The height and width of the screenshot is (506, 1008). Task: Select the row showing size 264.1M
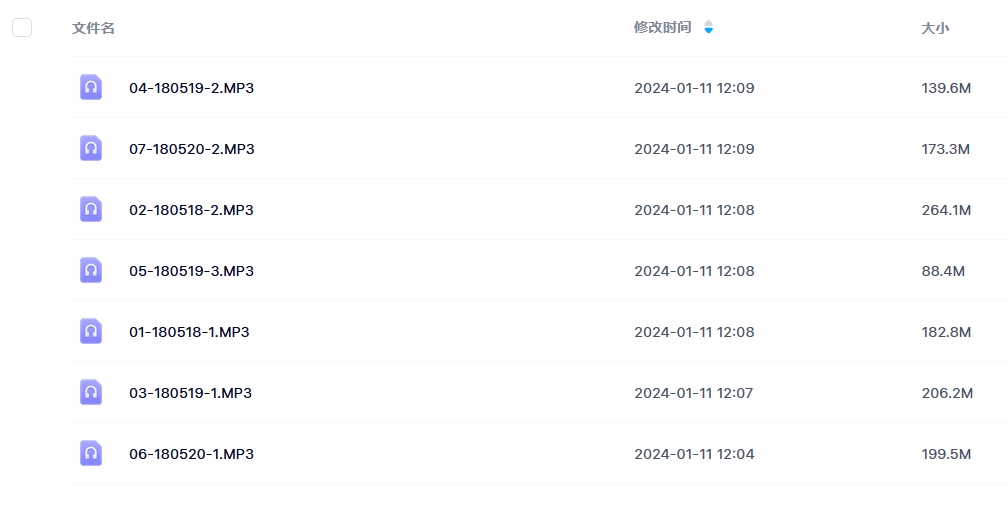540,210
